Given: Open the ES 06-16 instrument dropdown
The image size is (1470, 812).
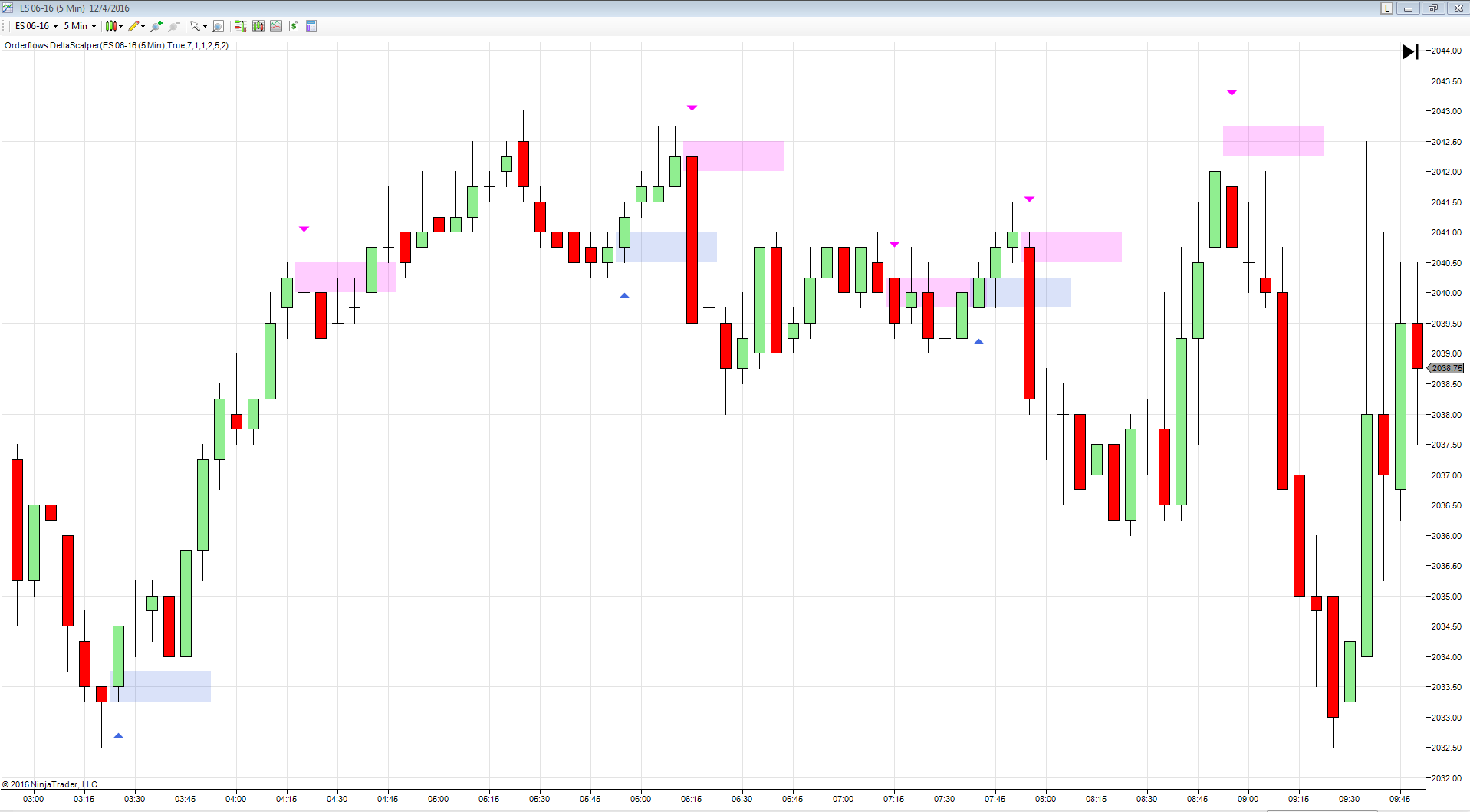Looking at the screenshot, I should tap(36, 26).
